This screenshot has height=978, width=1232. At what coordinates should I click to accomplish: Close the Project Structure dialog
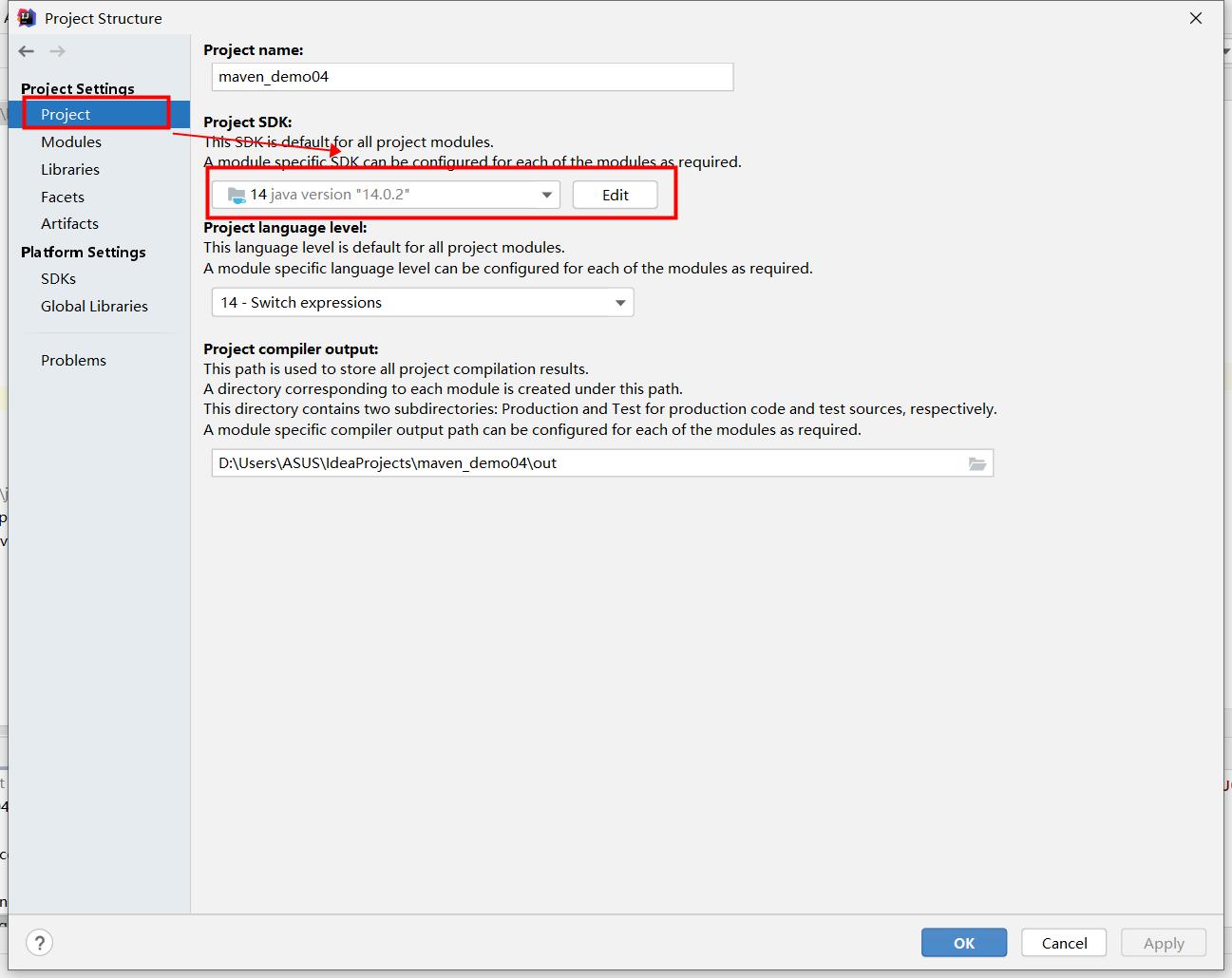click(x=1196, y=18)
